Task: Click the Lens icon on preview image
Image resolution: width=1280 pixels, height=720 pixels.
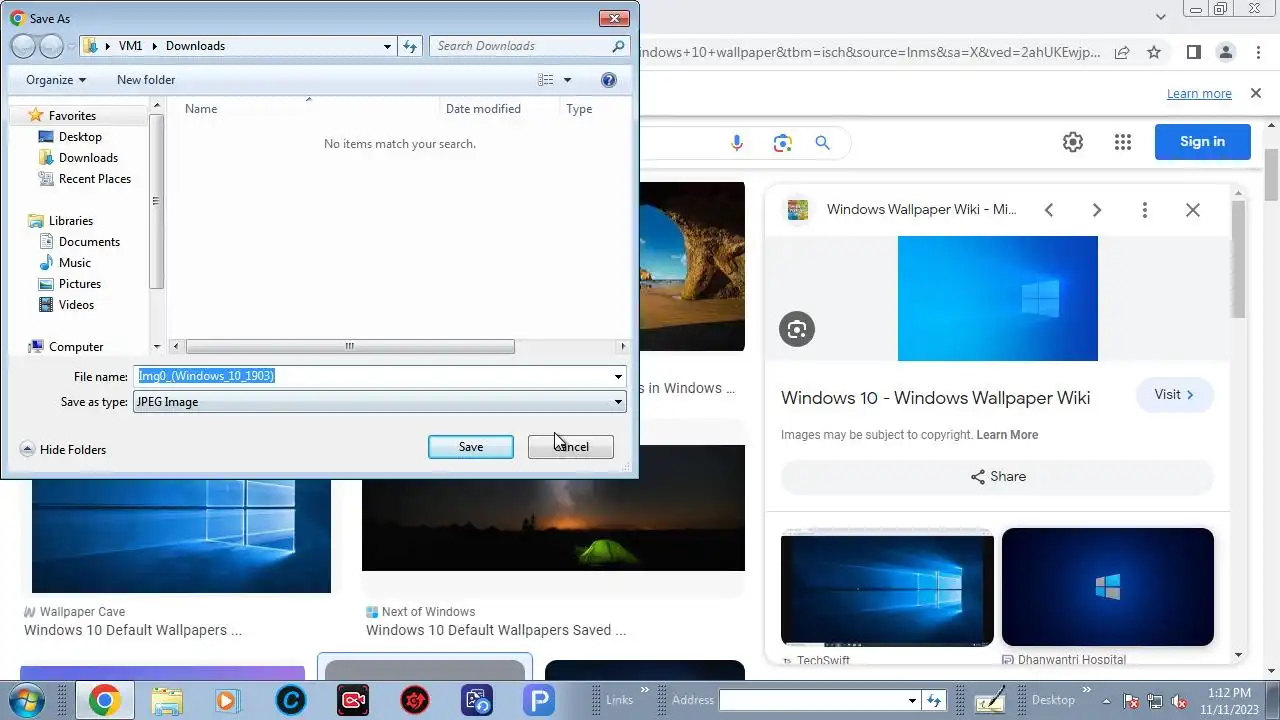Action: pyautogui.click(x=797, y=329)
